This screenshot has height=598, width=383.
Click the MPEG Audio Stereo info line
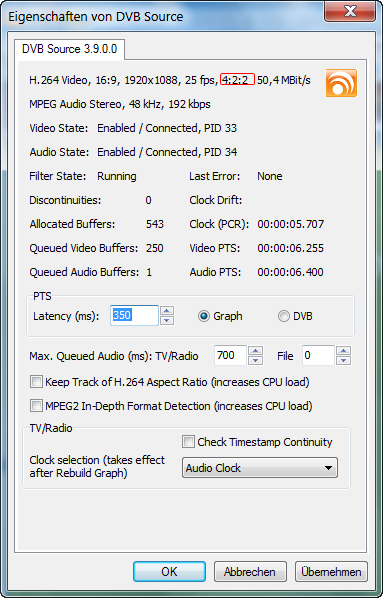(x=120, y=104)
